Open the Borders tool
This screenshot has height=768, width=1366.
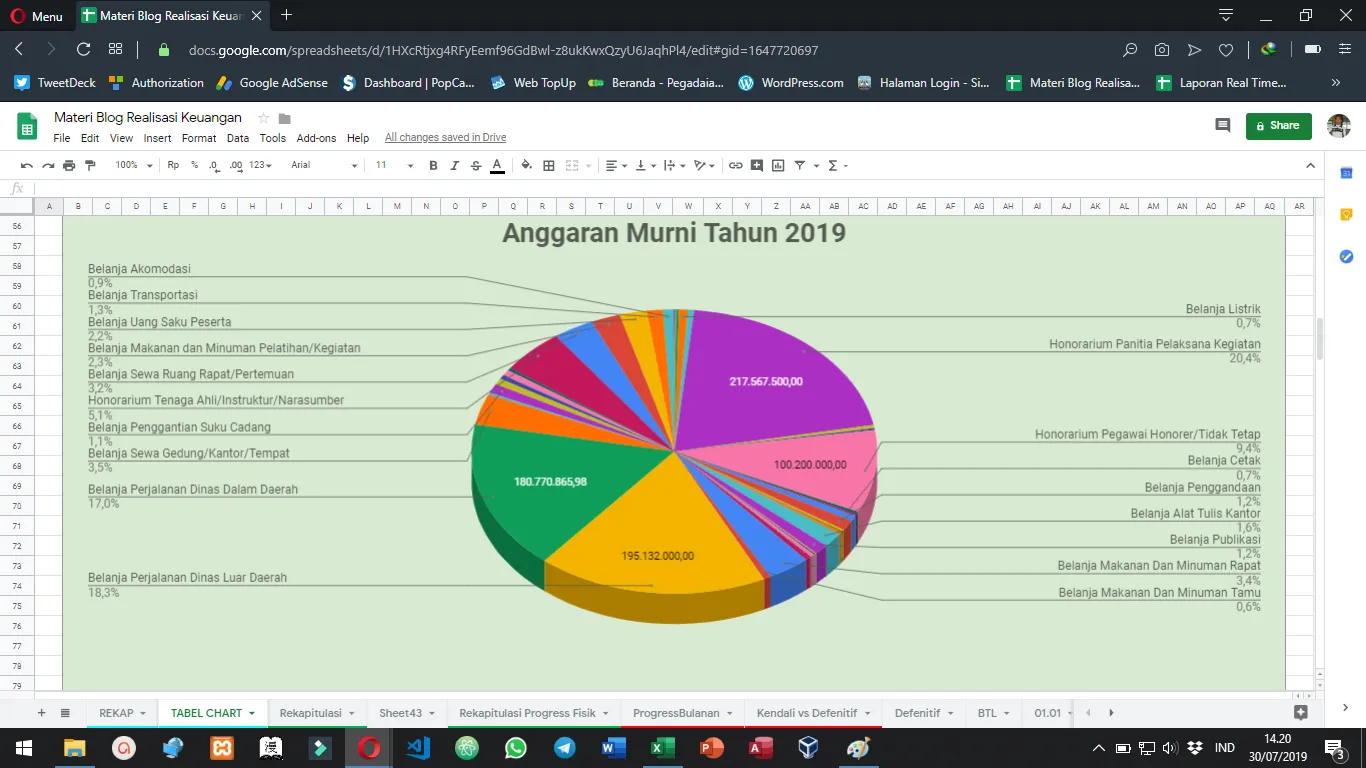click(x=549, y=165)
